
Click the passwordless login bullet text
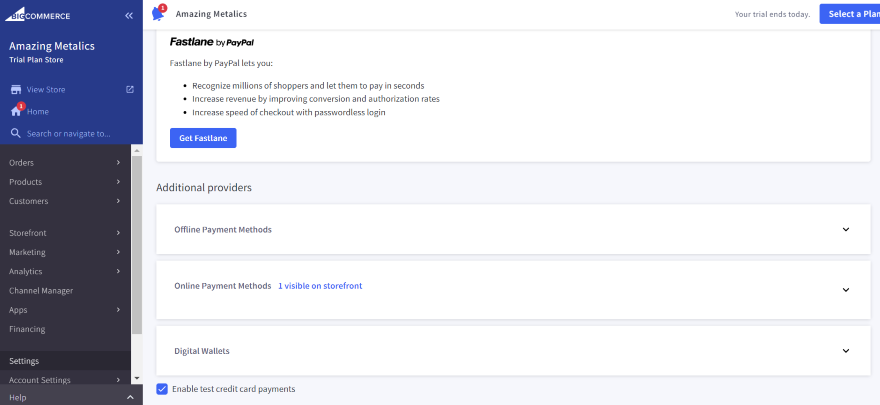pos(288,112)
